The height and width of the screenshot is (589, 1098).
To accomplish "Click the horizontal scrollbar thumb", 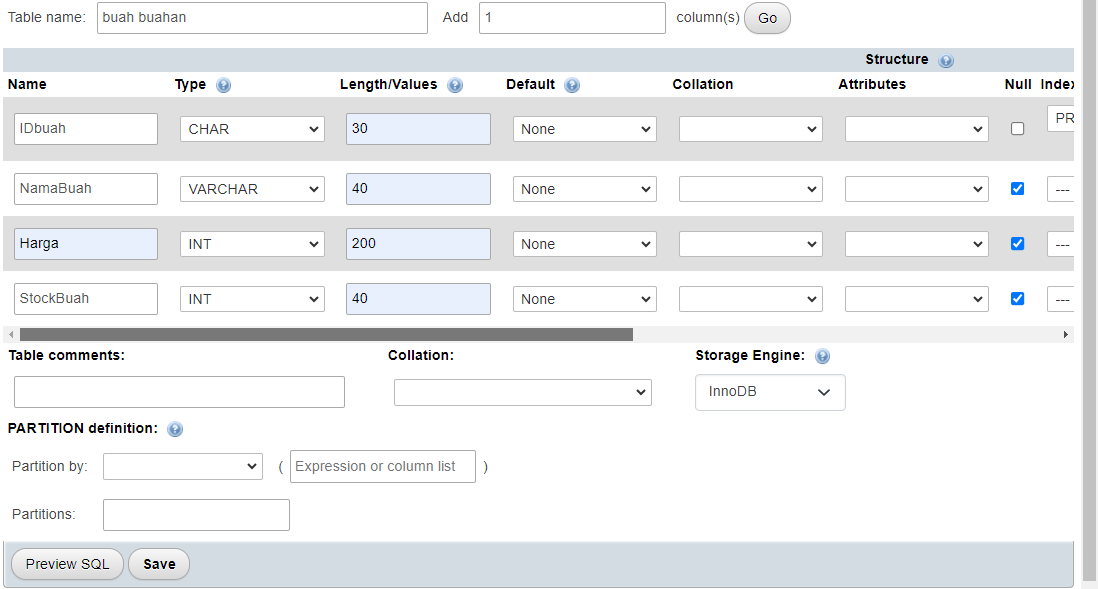I will click(326, 334).
